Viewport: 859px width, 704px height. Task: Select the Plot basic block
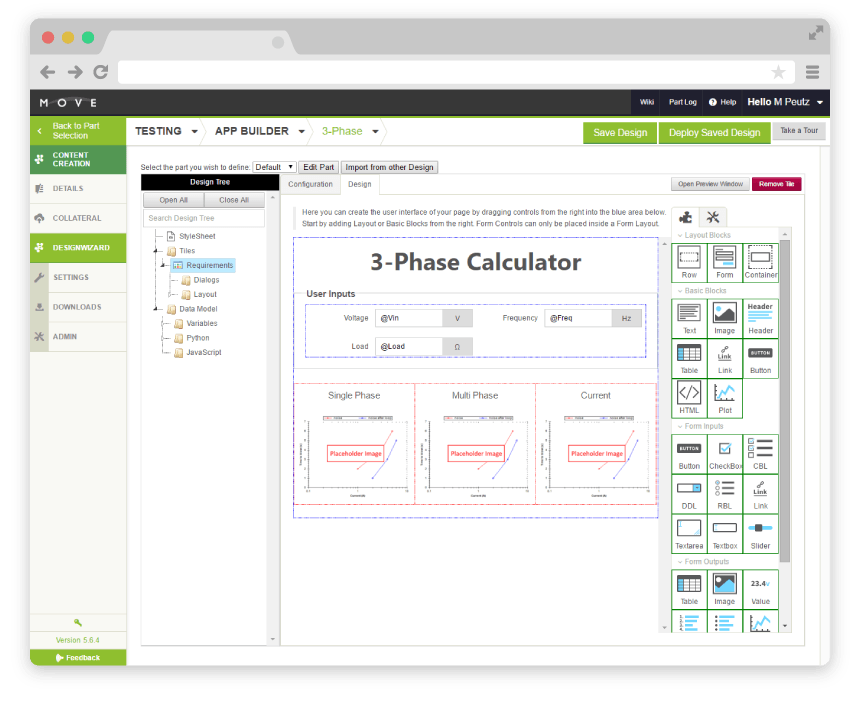coord(725,398)
